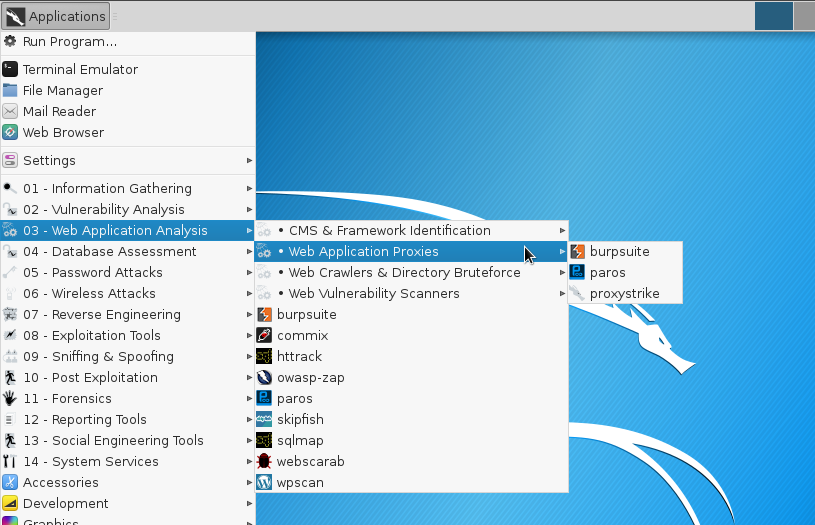Click the proxystrike icon in proxies submenu

577,293
